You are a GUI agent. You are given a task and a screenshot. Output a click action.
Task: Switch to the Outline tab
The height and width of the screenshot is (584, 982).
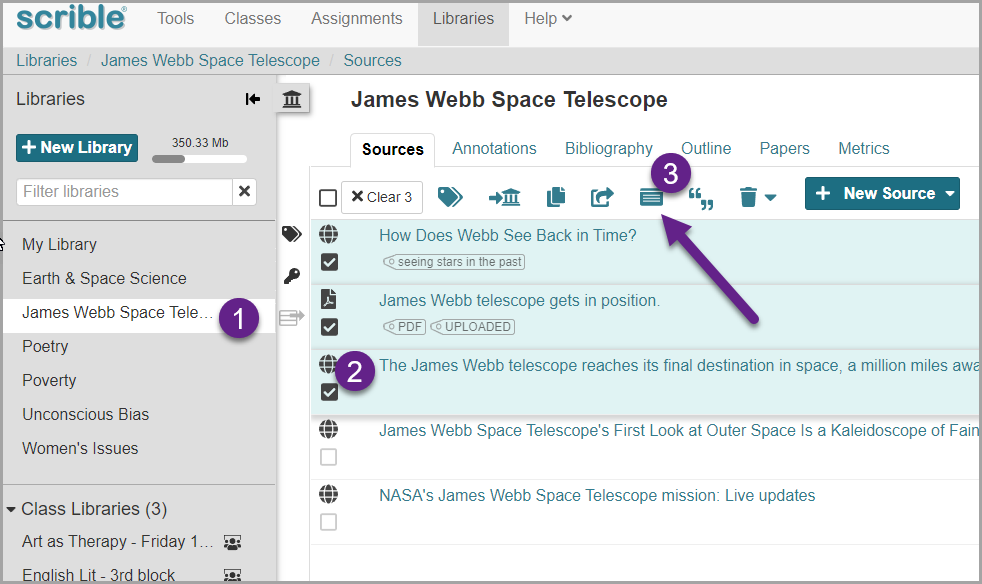pos(706,149)
